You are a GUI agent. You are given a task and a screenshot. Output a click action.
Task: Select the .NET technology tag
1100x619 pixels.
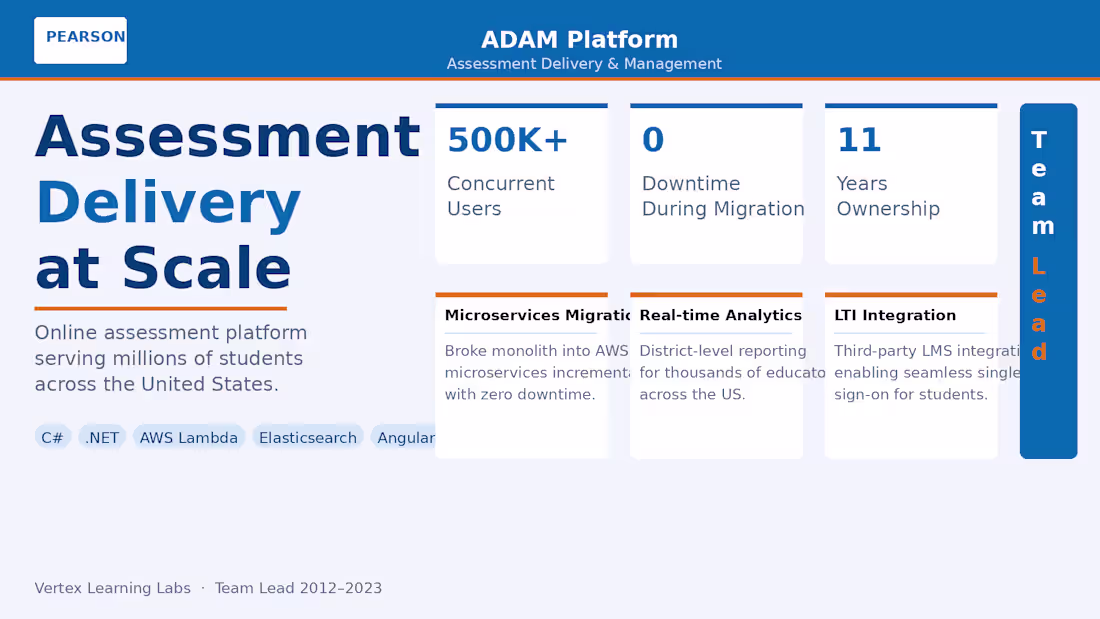102,438
